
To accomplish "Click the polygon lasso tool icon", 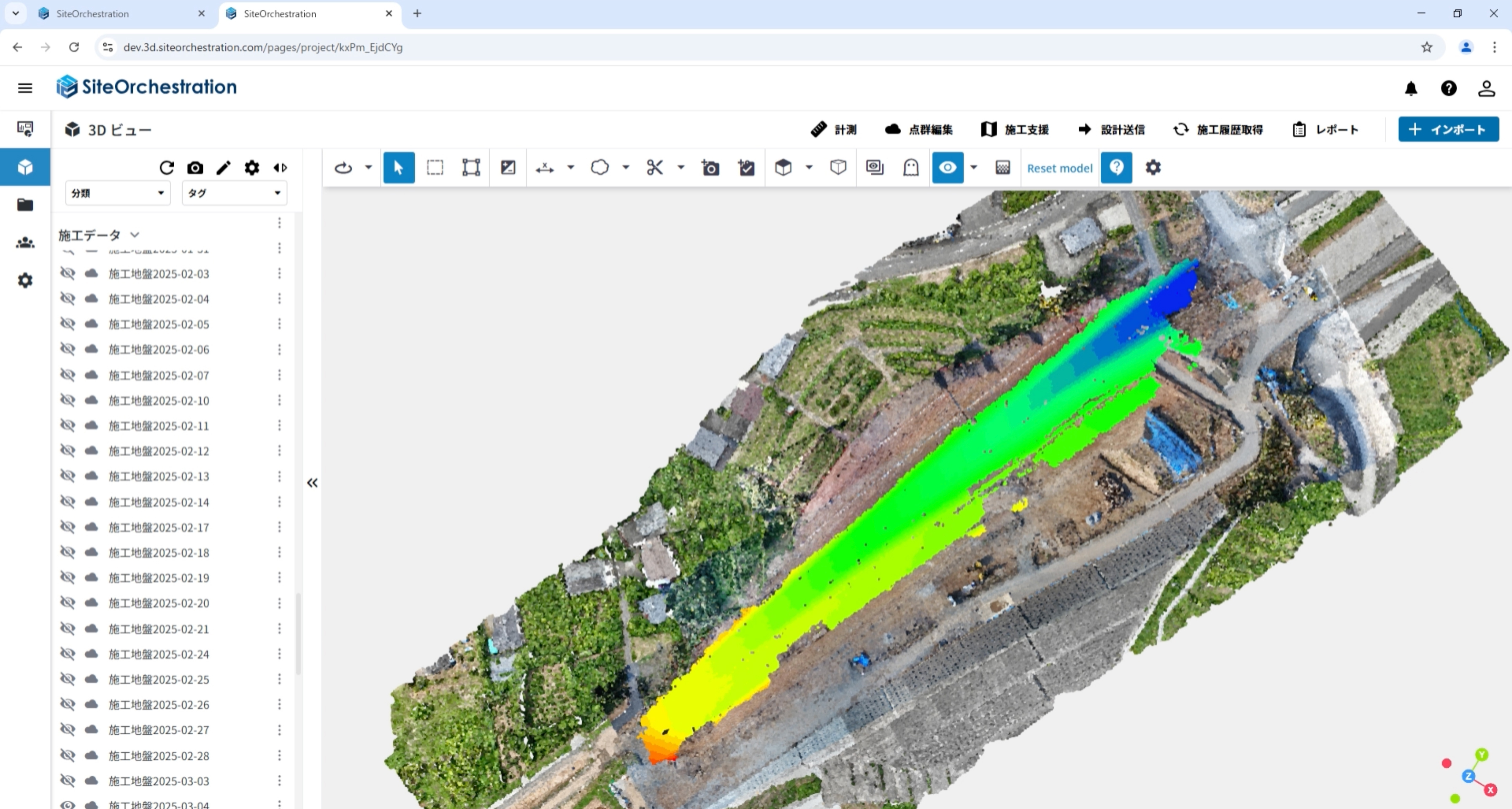I will pyautogui.click(x=599, y=167).
